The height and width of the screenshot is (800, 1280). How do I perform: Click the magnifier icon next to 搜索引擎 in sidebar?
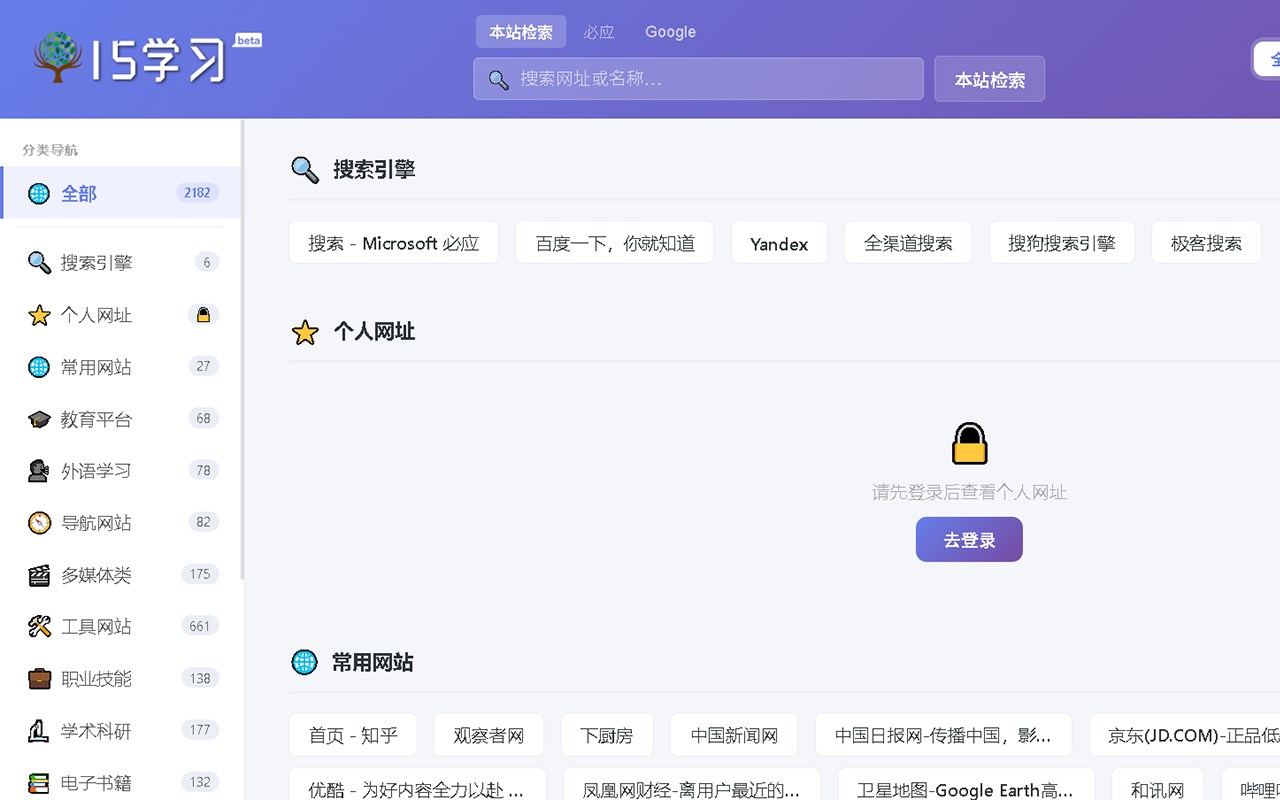pos(39,263)
